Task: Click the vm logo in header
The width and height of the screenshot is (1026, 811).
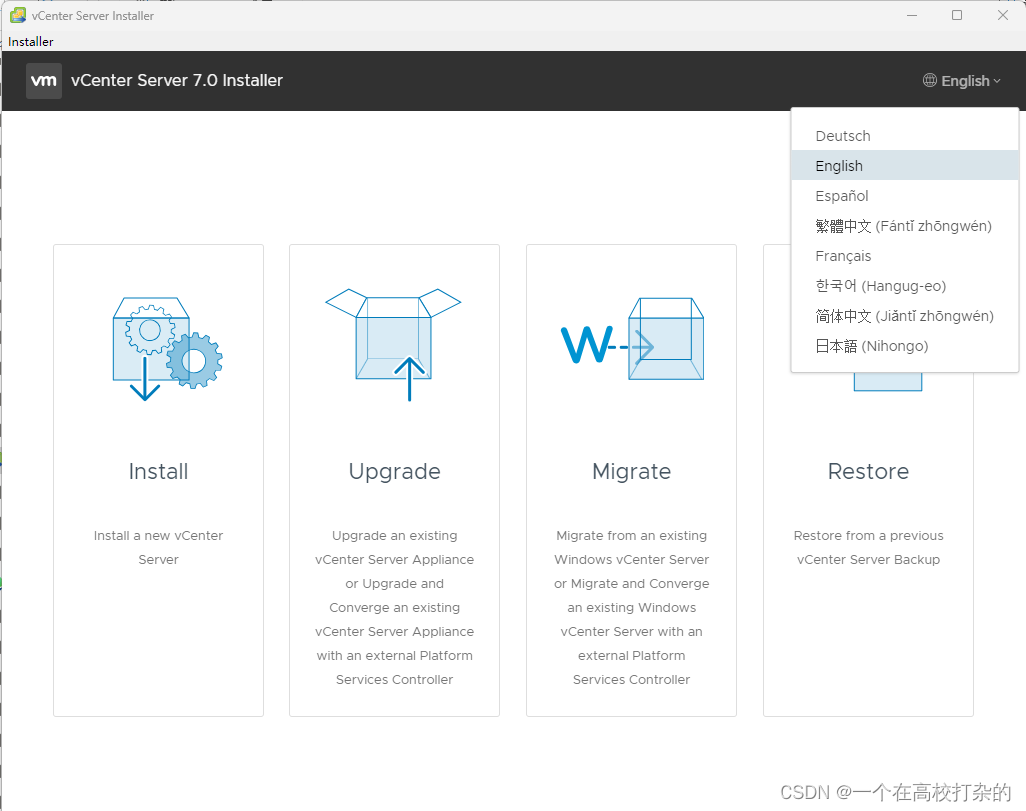Action: coord(44,81)
